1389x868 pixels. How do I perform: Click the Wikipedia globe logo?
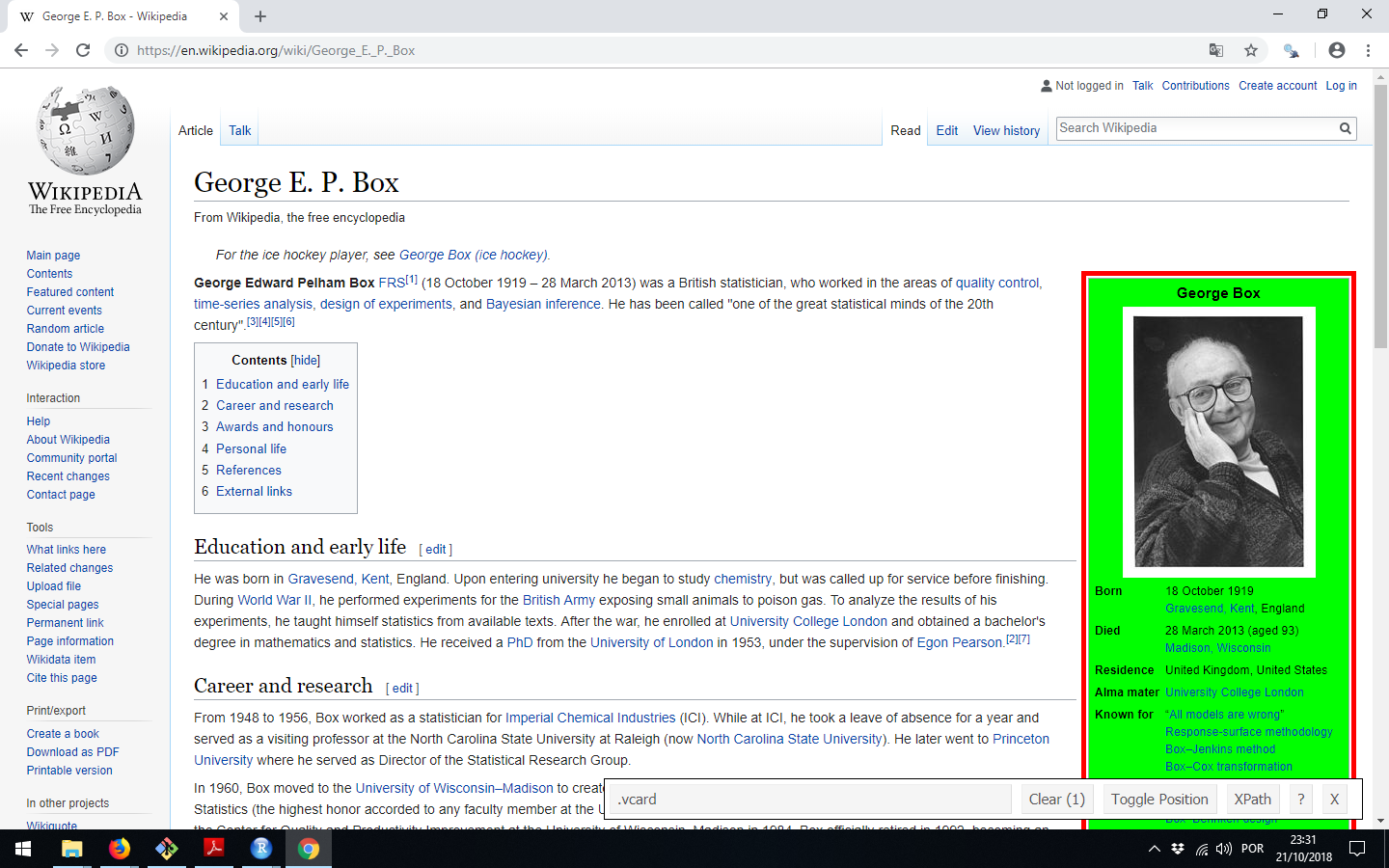tap(85, 131)
